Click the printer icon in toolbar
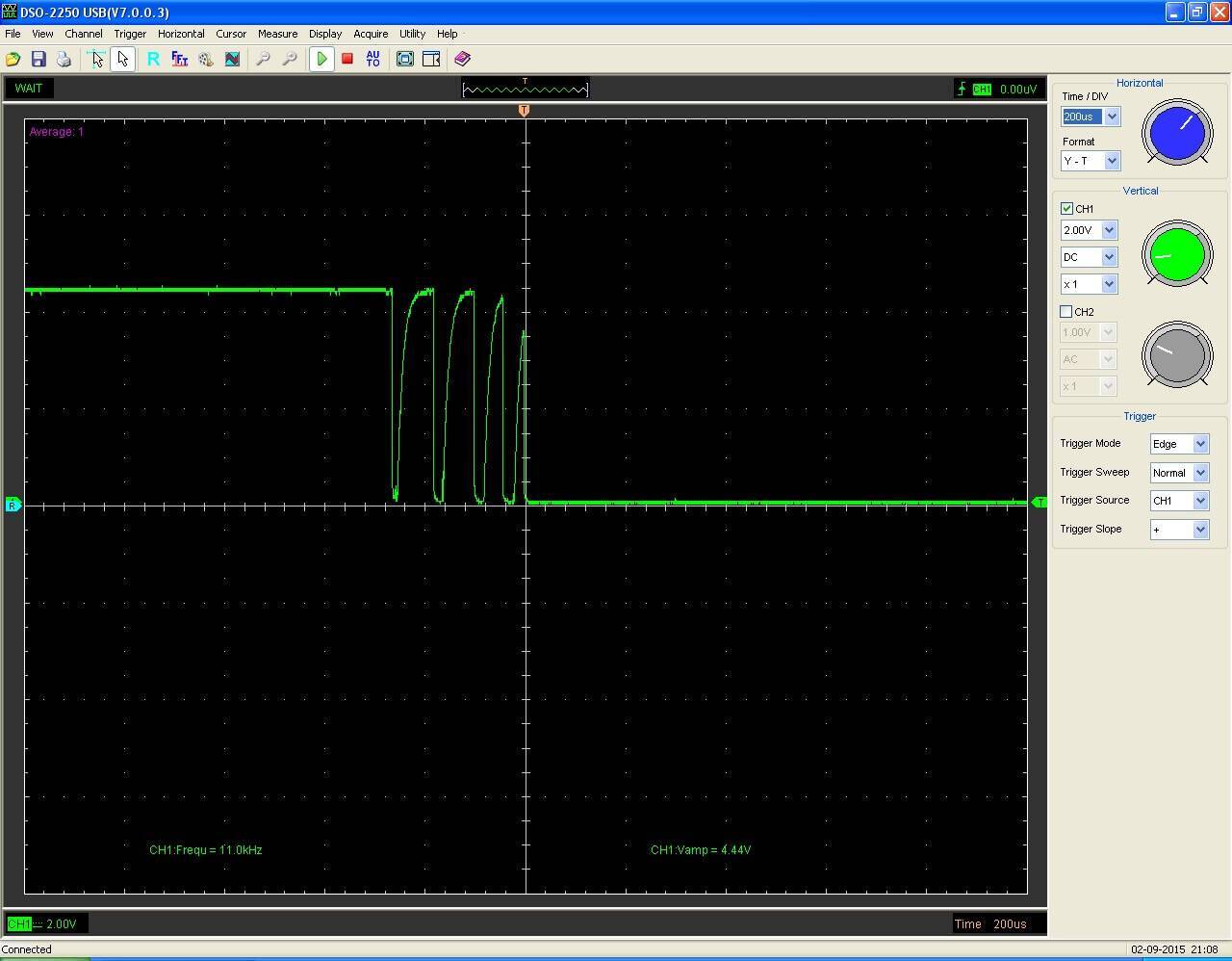This screenshot has width=1232, height=961. click(x=64, y=60)
